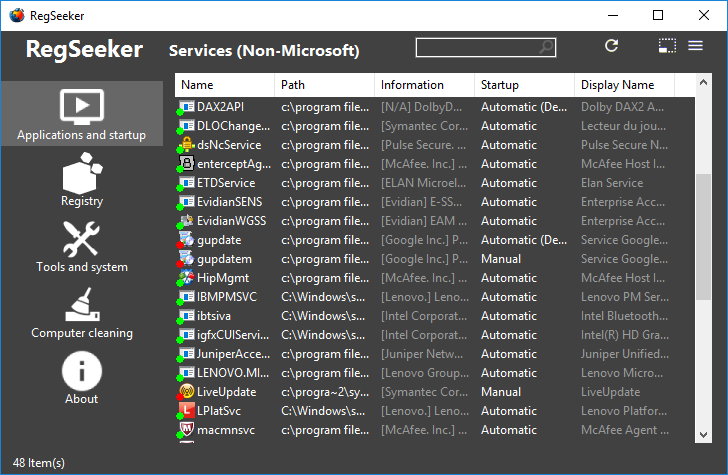Click 'McAfee Agent ...' display name
Viewport: 728px width, 475px height.
pos(625,430)
